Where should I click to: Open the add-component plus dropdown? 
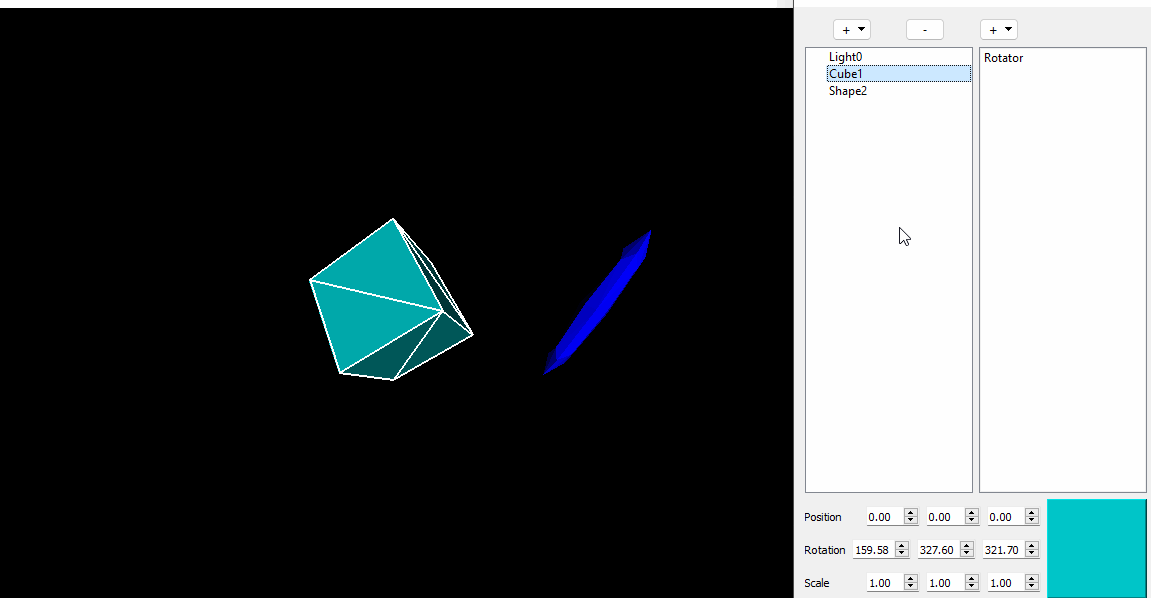[x=998, y=30]
